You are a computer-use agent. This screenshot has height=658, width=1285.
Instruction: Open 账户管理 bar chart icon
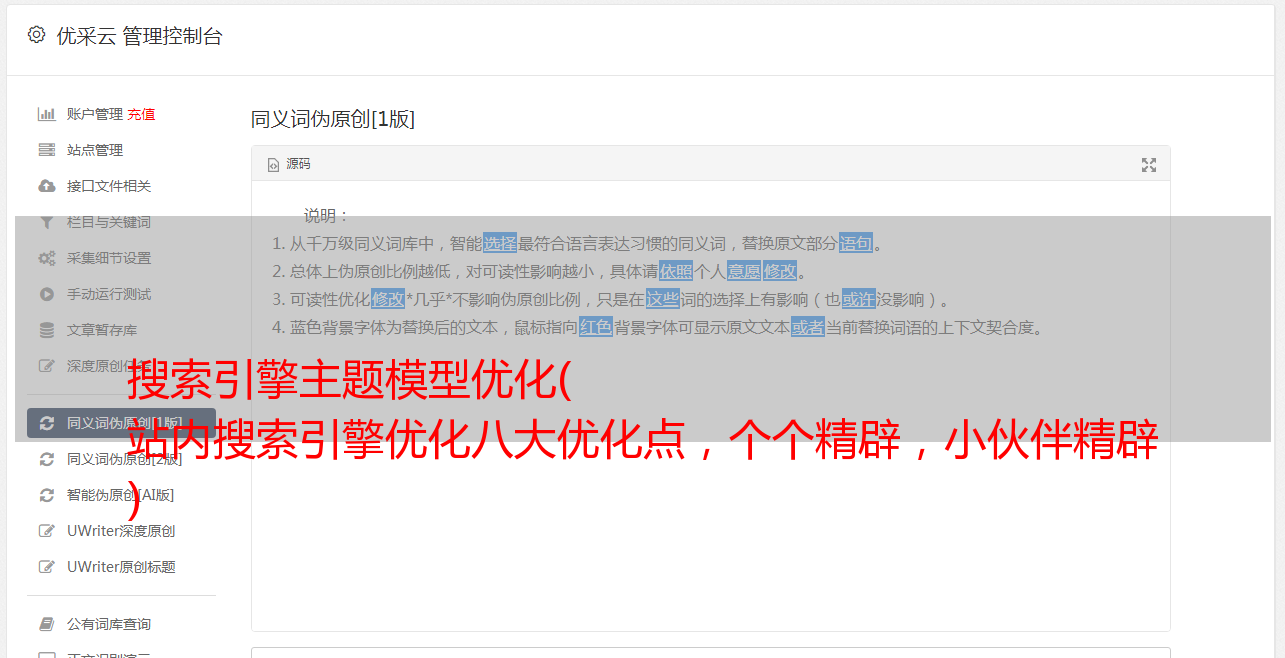coord(46,114)
